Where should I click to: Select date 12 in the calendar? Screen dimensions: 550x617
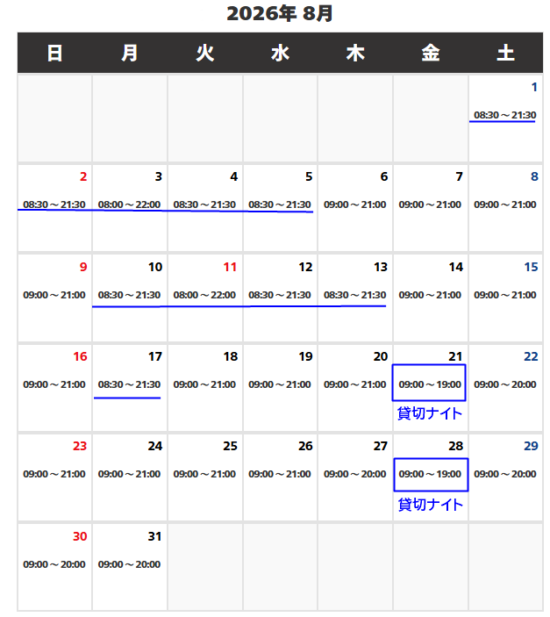[x=305, y=267]
